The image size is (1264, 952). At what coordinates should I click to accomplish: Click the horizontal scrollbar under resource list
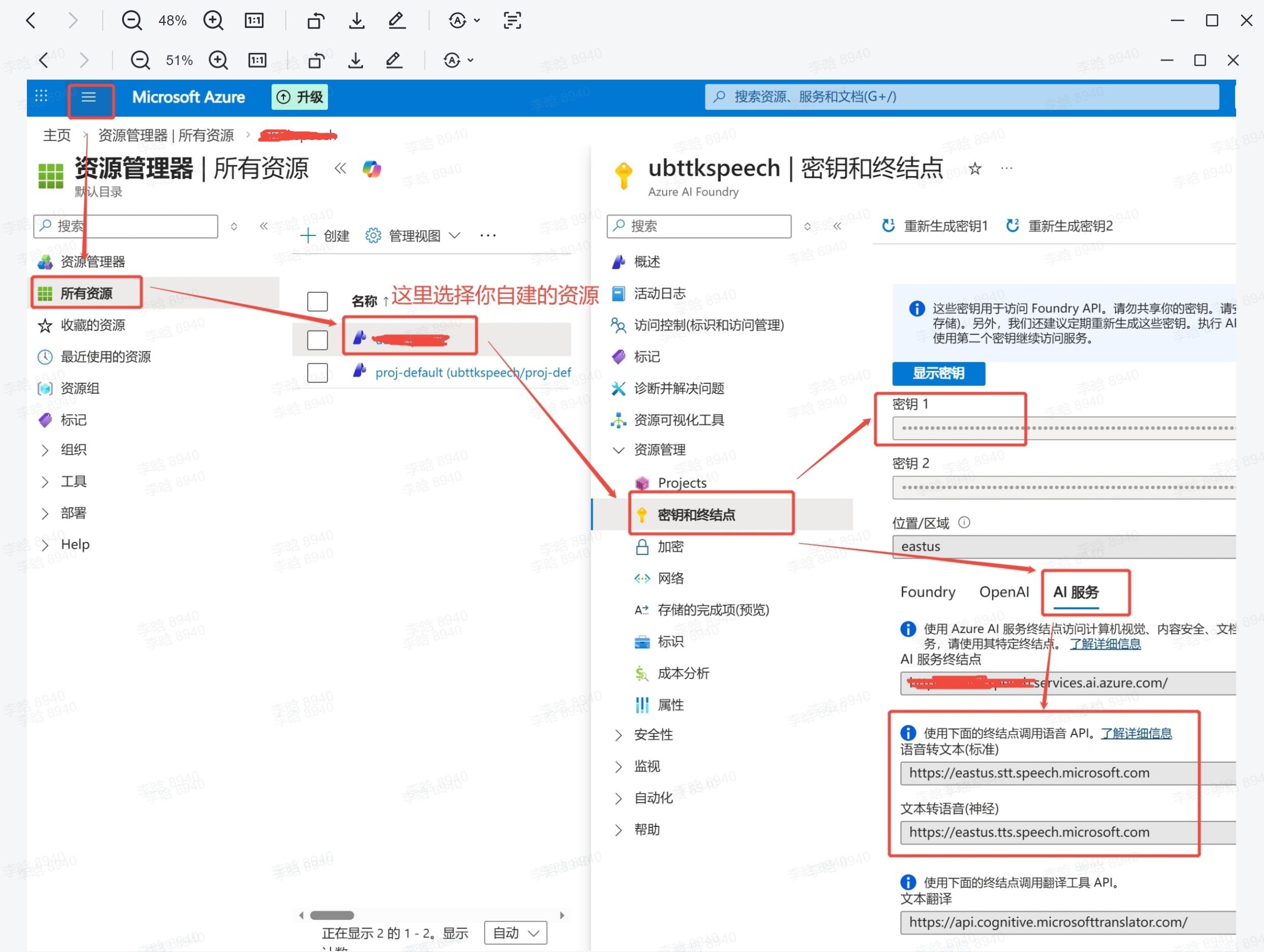[x=332, y=915]
